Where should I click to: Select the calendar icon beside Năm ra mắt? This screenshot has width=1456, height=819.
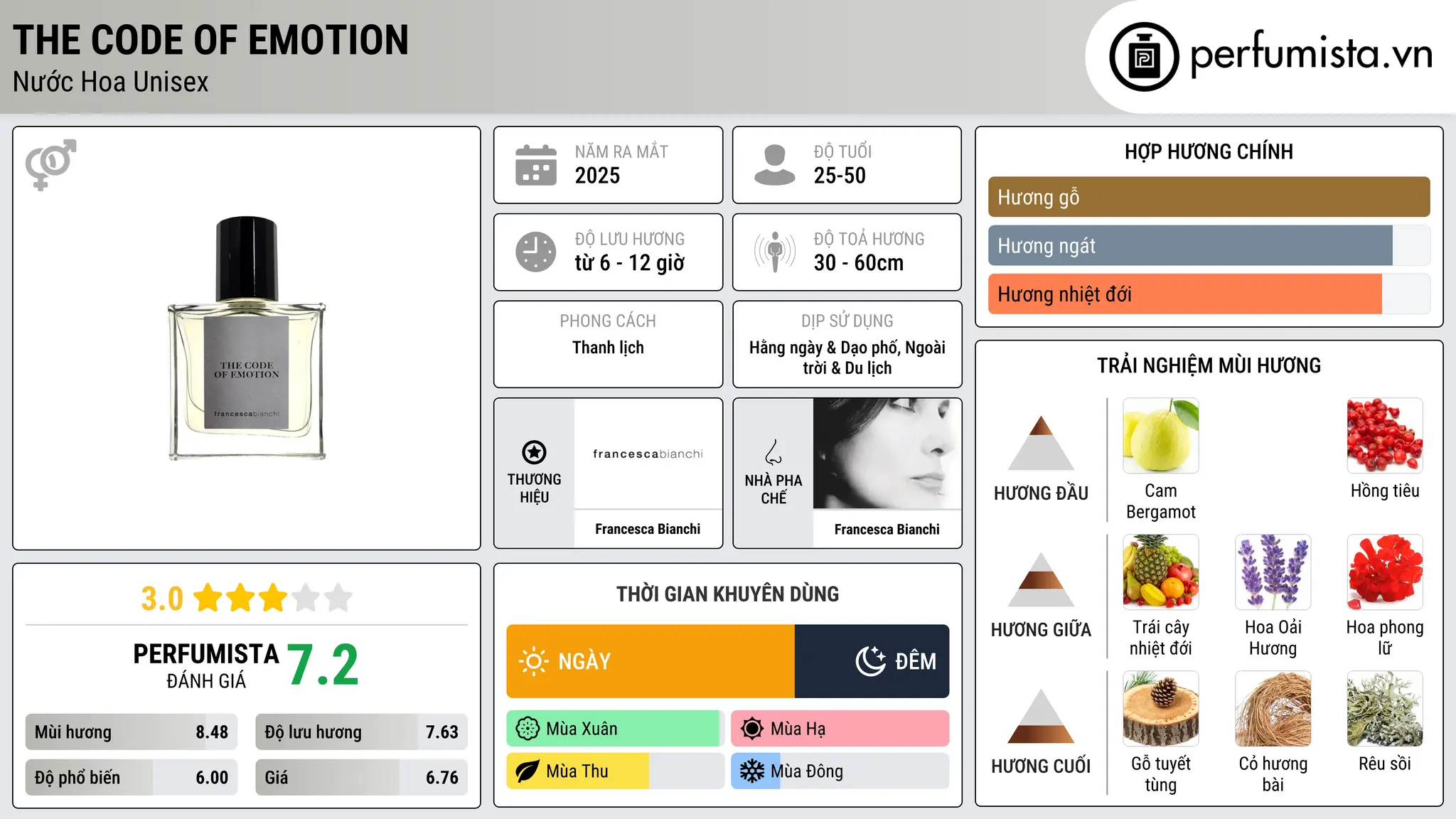pos(536,165)
